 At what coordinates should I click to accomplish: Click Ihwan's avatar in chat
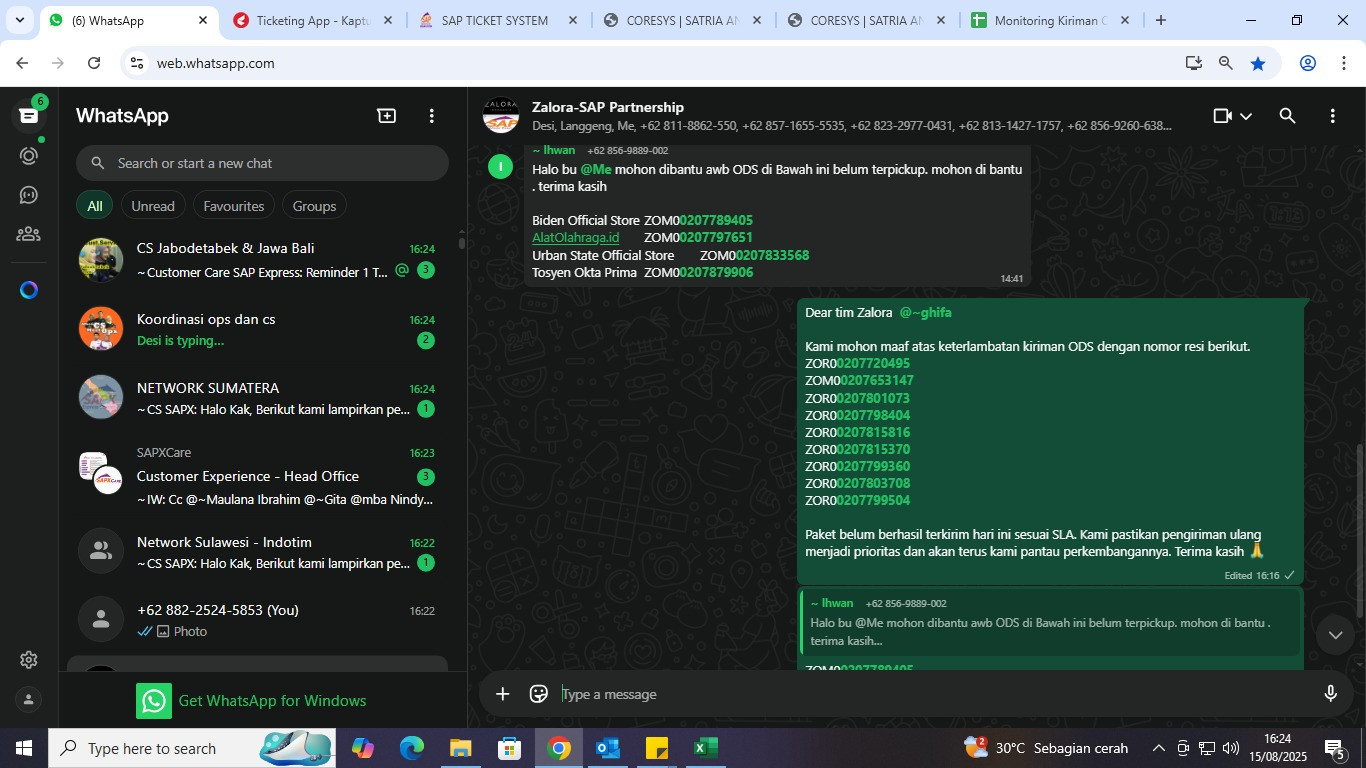(500, 166)
